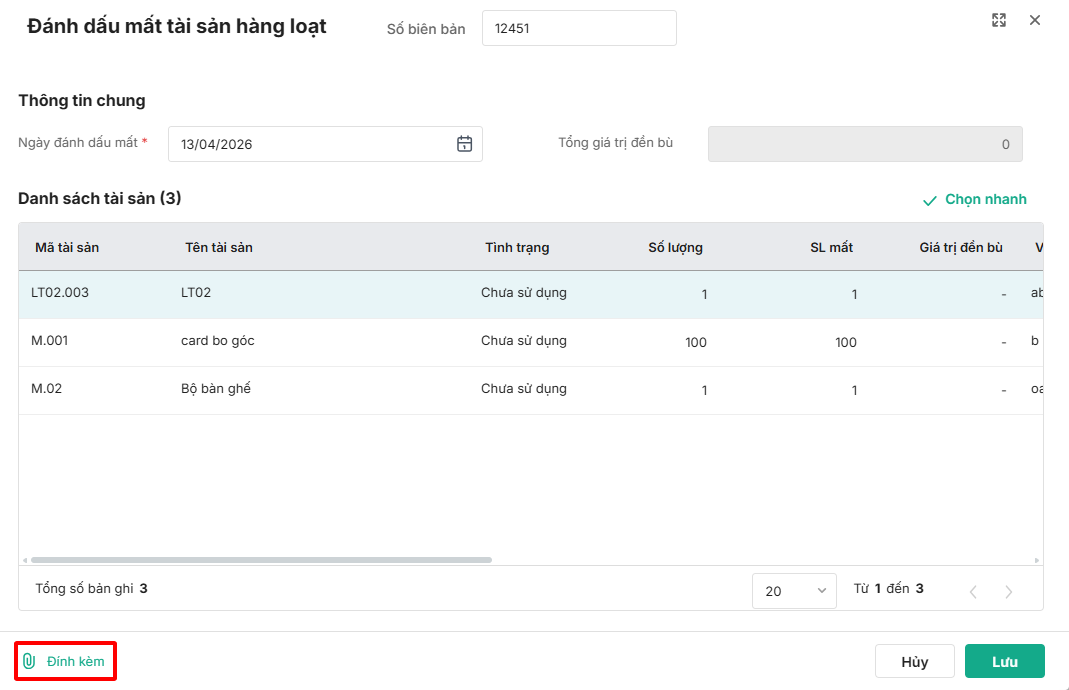This screenshot has height=690, width=1069.
Task: Close the mass loss marking dialog
Action: click(x=1035, y=20)
